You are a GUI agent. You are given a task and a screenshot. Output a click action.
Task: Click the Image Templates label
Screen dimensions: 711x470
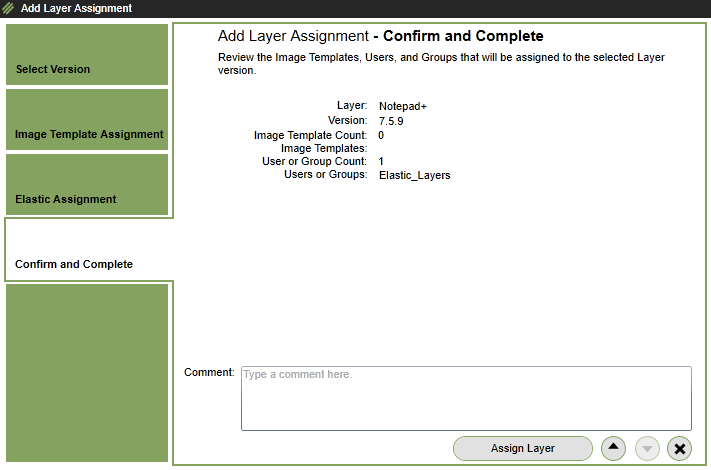324,148
